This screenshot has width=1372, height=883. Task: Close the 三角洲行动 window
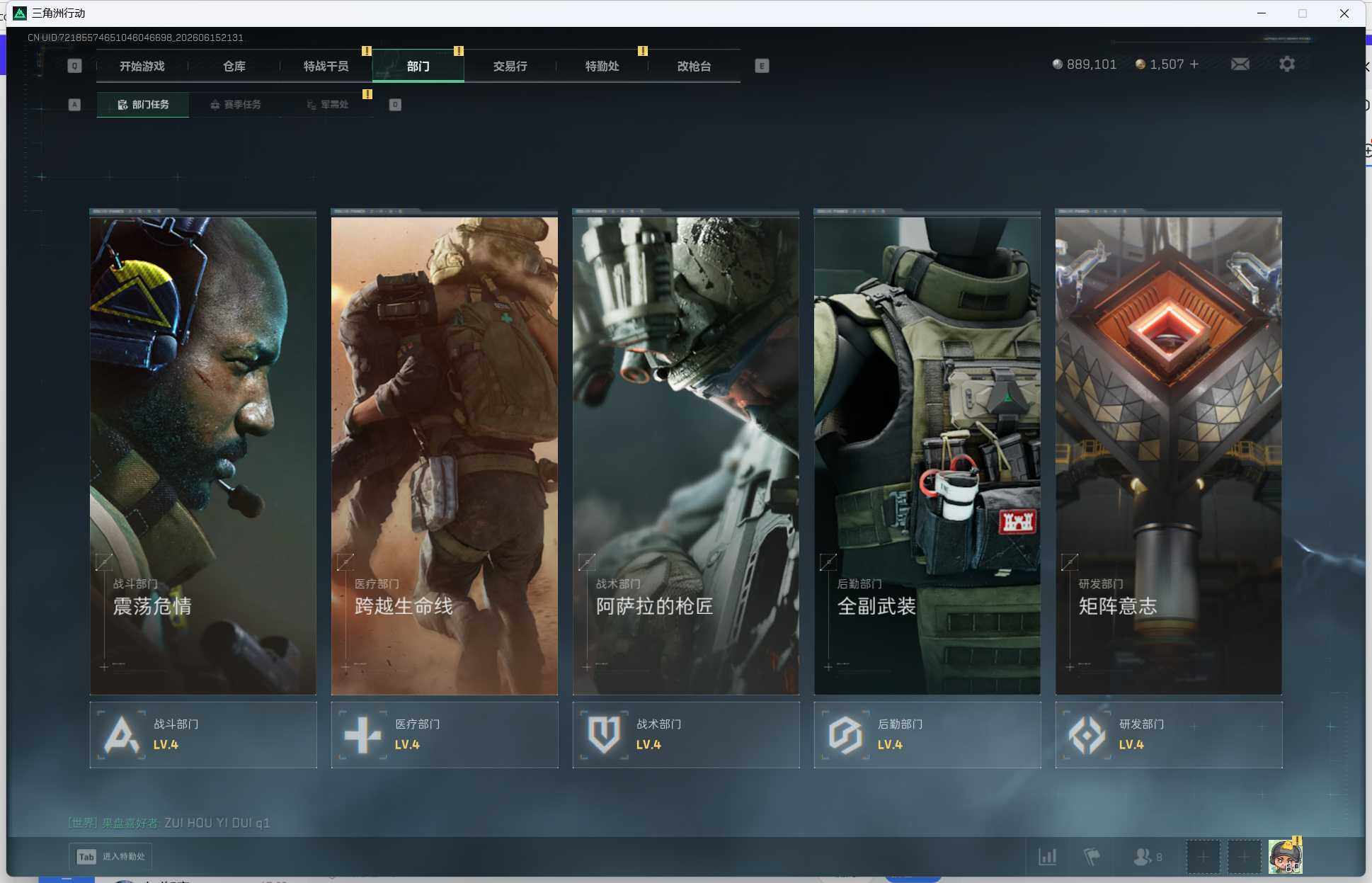[1344, 13]
